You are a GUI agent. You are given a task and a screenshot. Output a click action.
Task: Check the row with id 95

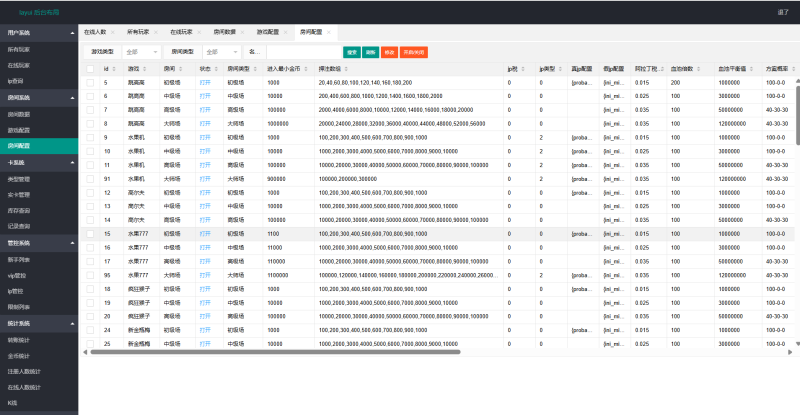coord(90,275)
